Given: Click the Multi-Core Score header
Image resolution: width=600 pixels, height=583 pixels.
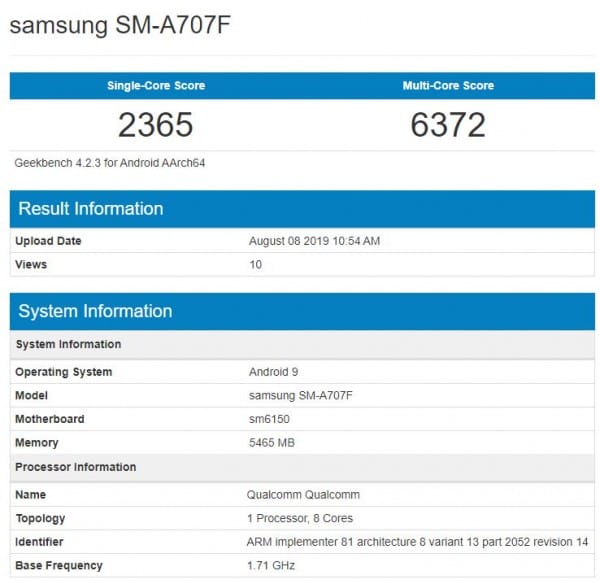Looking at the screenshot, I should point(448,86).
